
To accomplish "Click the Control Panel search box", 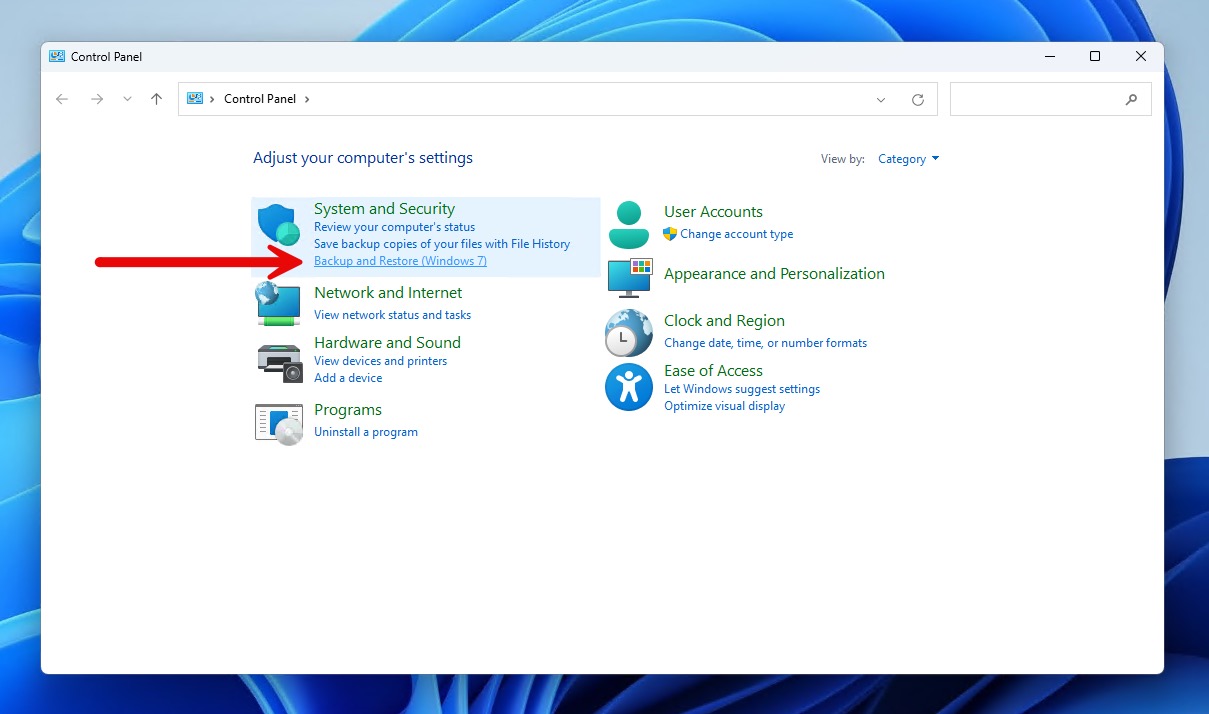I will tap(1040, 99).
